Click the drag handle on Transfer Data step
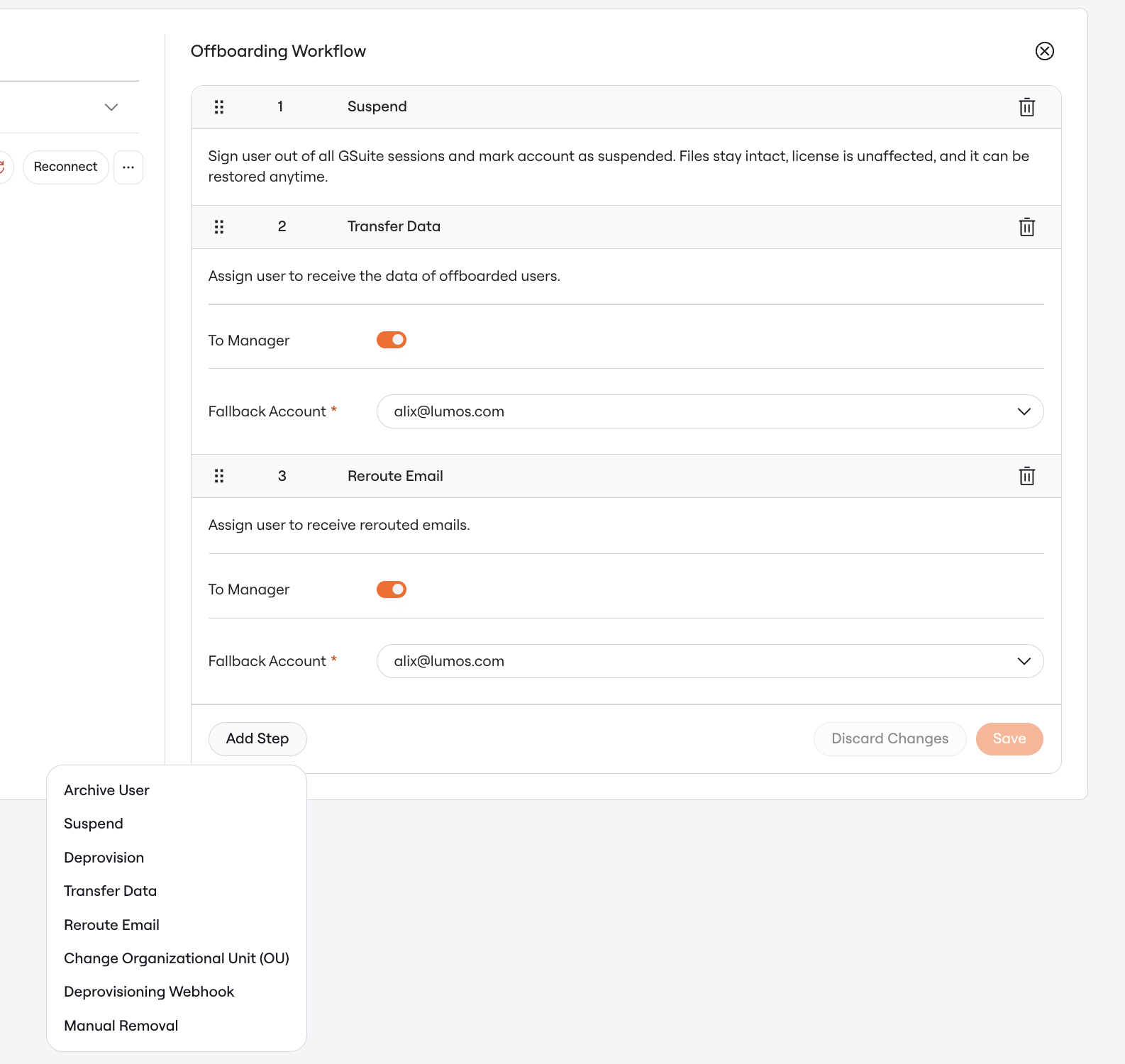 pyautogui.click(x=219, y=227)
